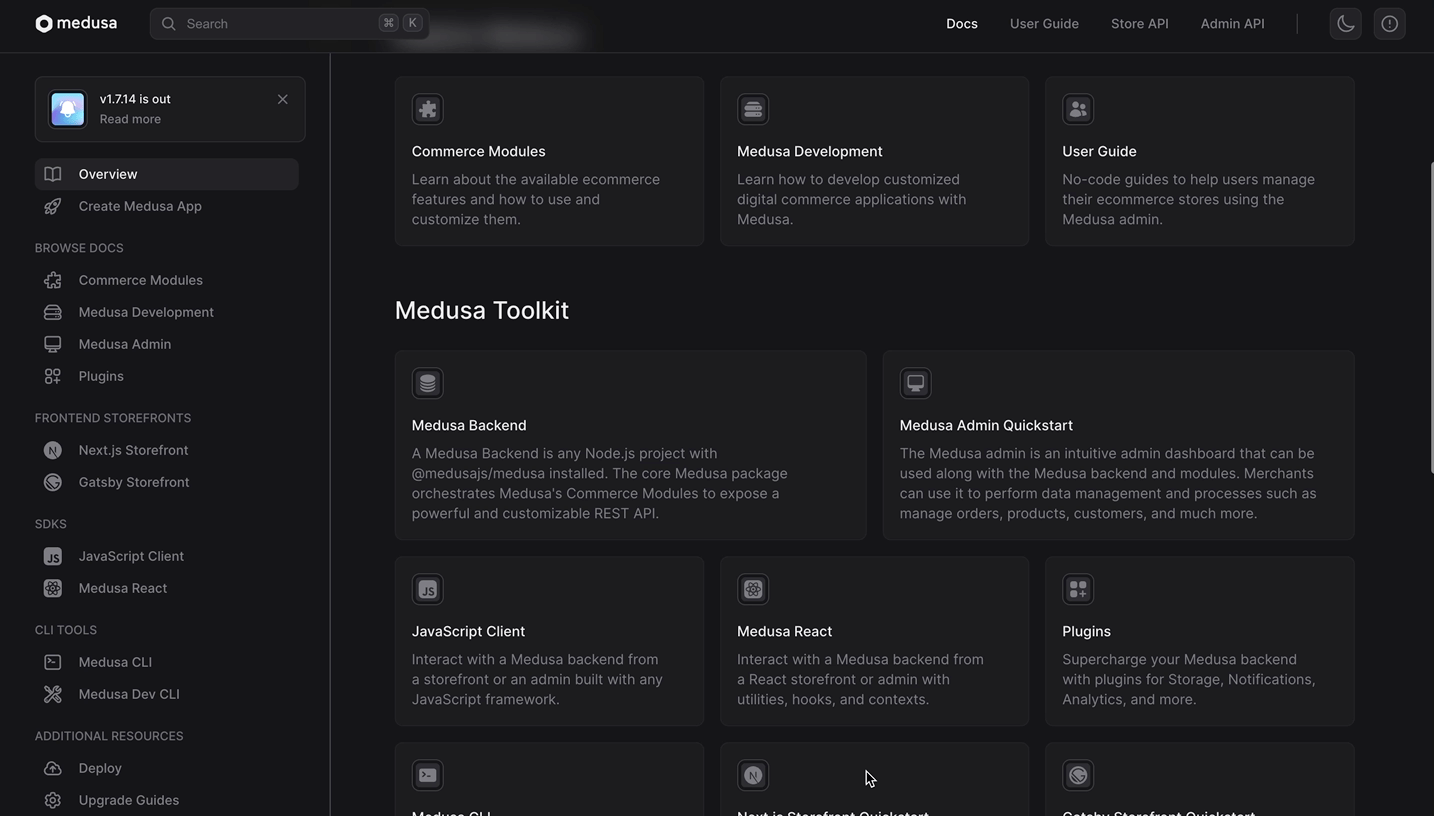Click puzzle icon next to sidebar Commerce Modules
The width and height of the screenshot is (1434, 816).
pyautogui.click(x=53, y=280)
